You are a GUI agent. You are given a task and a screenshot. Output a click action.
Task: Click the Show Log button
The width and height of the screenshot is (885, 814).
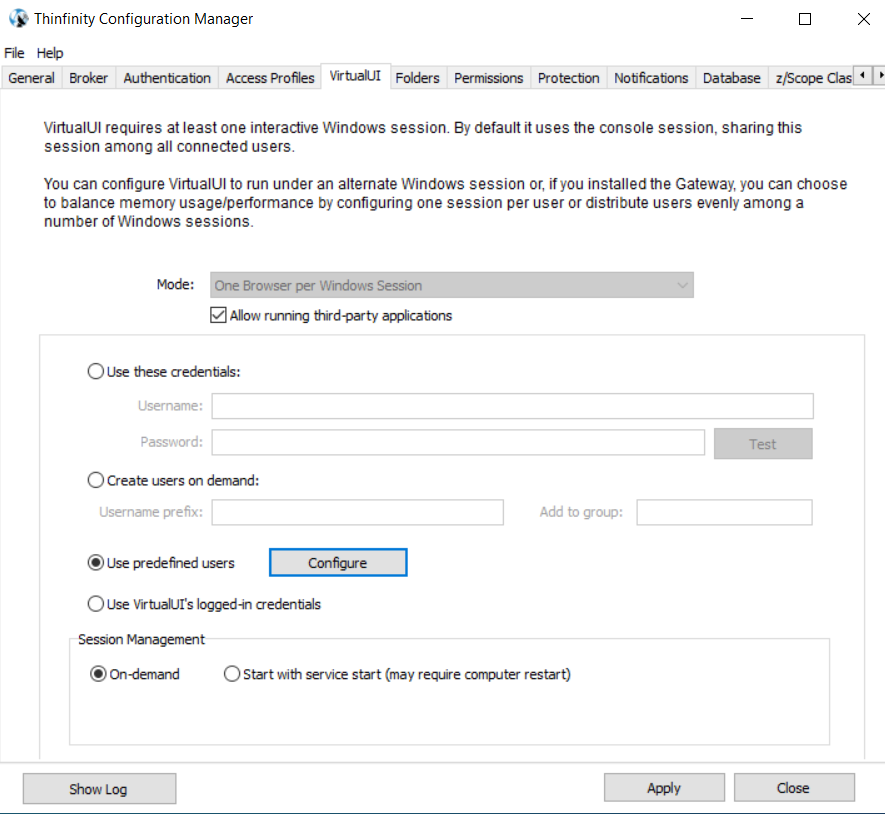click(99, 789)
